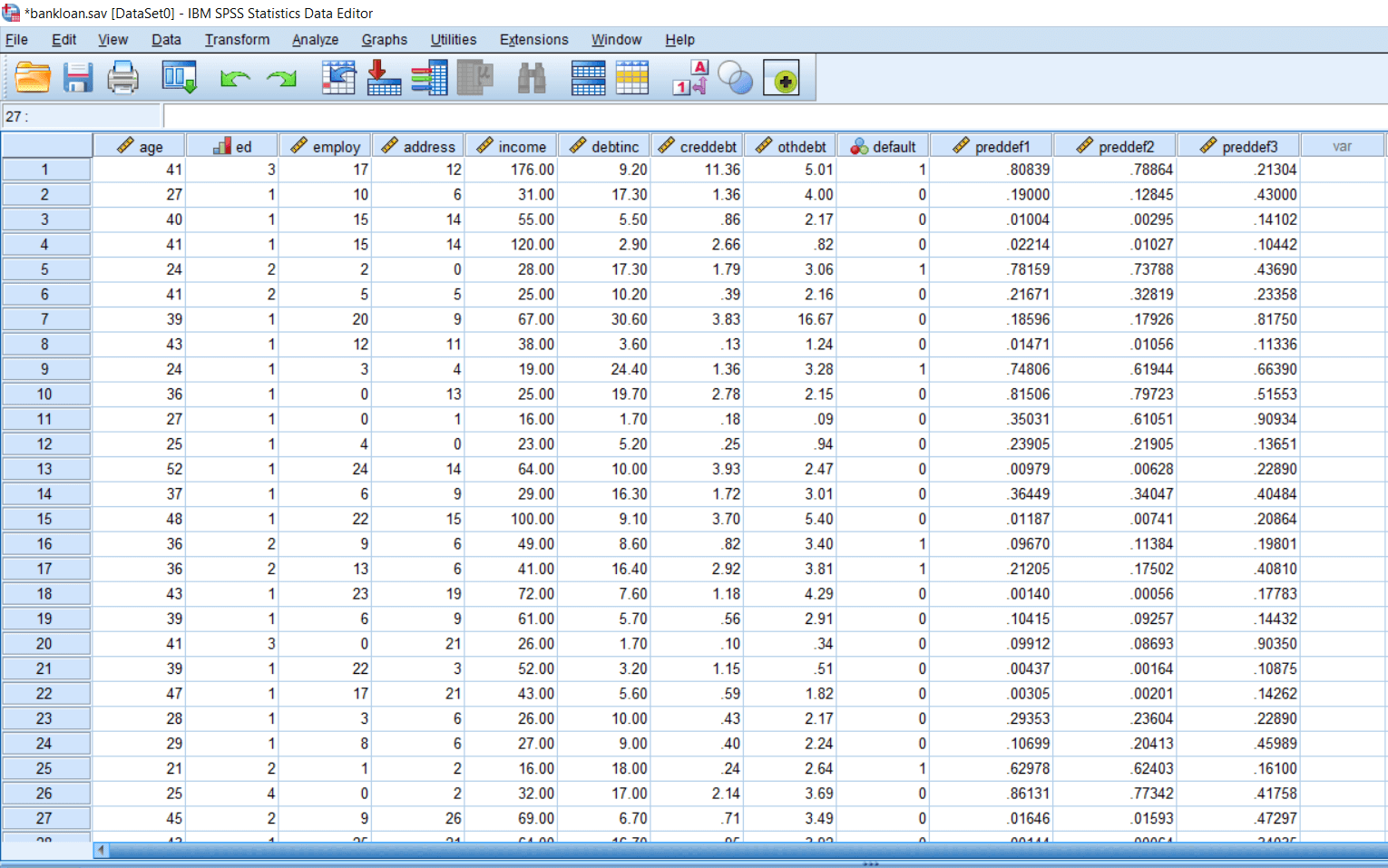Insert a new case into the data

click(x=587, y=77)
